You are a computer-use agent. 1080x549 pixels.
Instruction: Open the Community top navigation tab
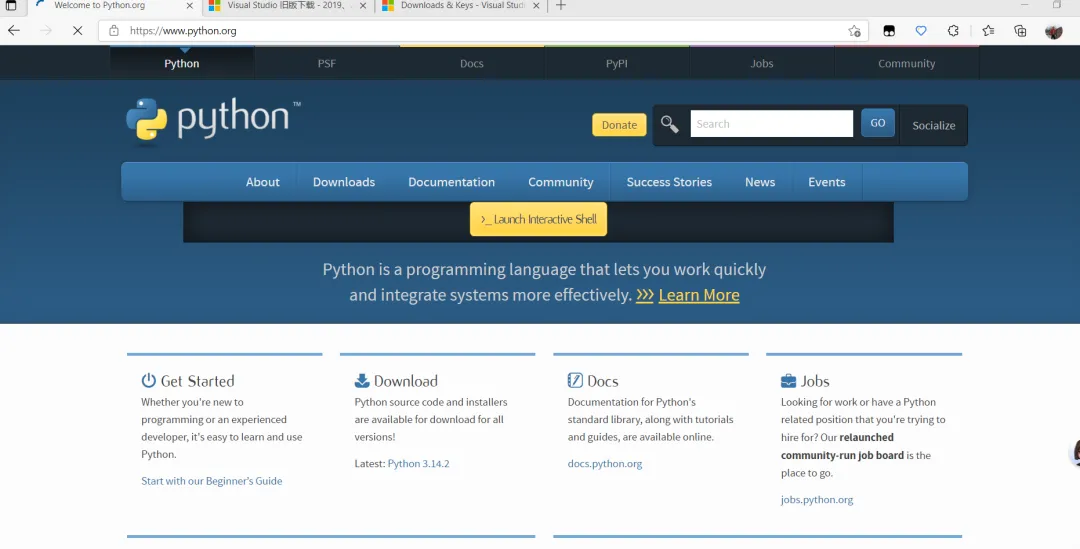[906, 63]
